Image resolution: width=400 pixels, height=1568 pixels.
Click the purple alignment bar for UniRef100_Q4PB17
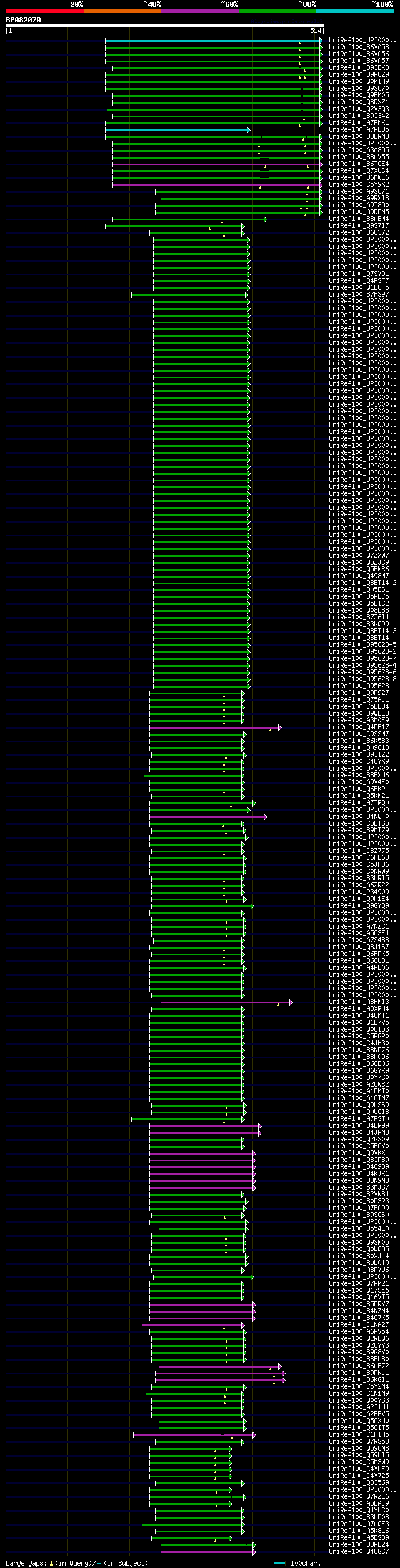coord(215,728)
